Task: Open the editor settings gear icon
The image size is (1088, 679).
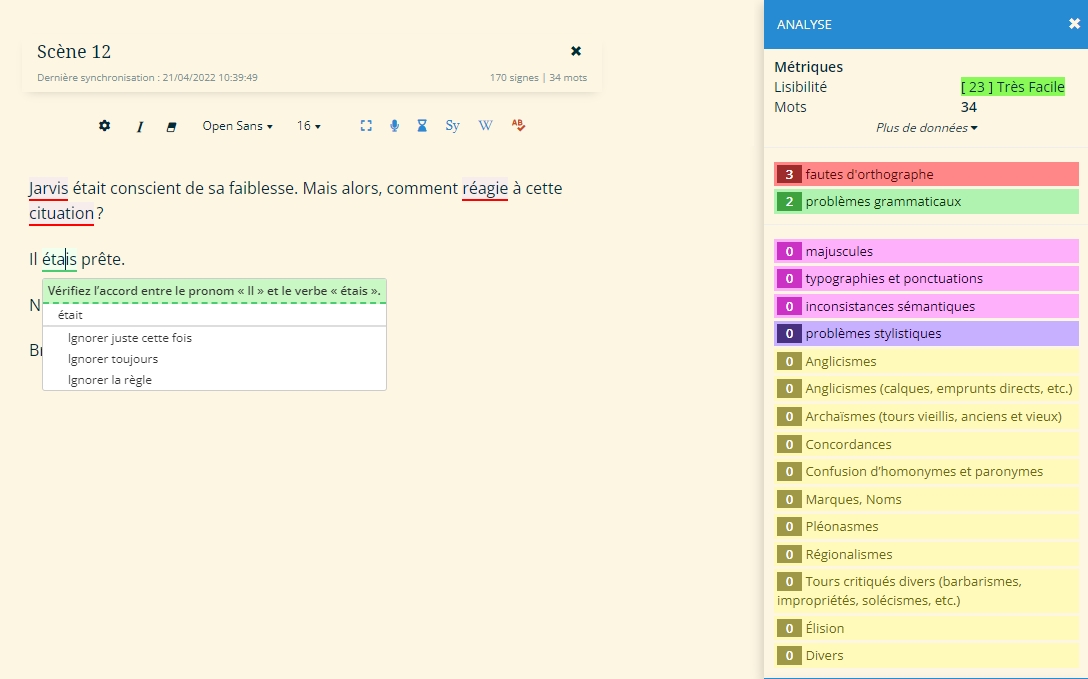Action: [x=104, y=126]
